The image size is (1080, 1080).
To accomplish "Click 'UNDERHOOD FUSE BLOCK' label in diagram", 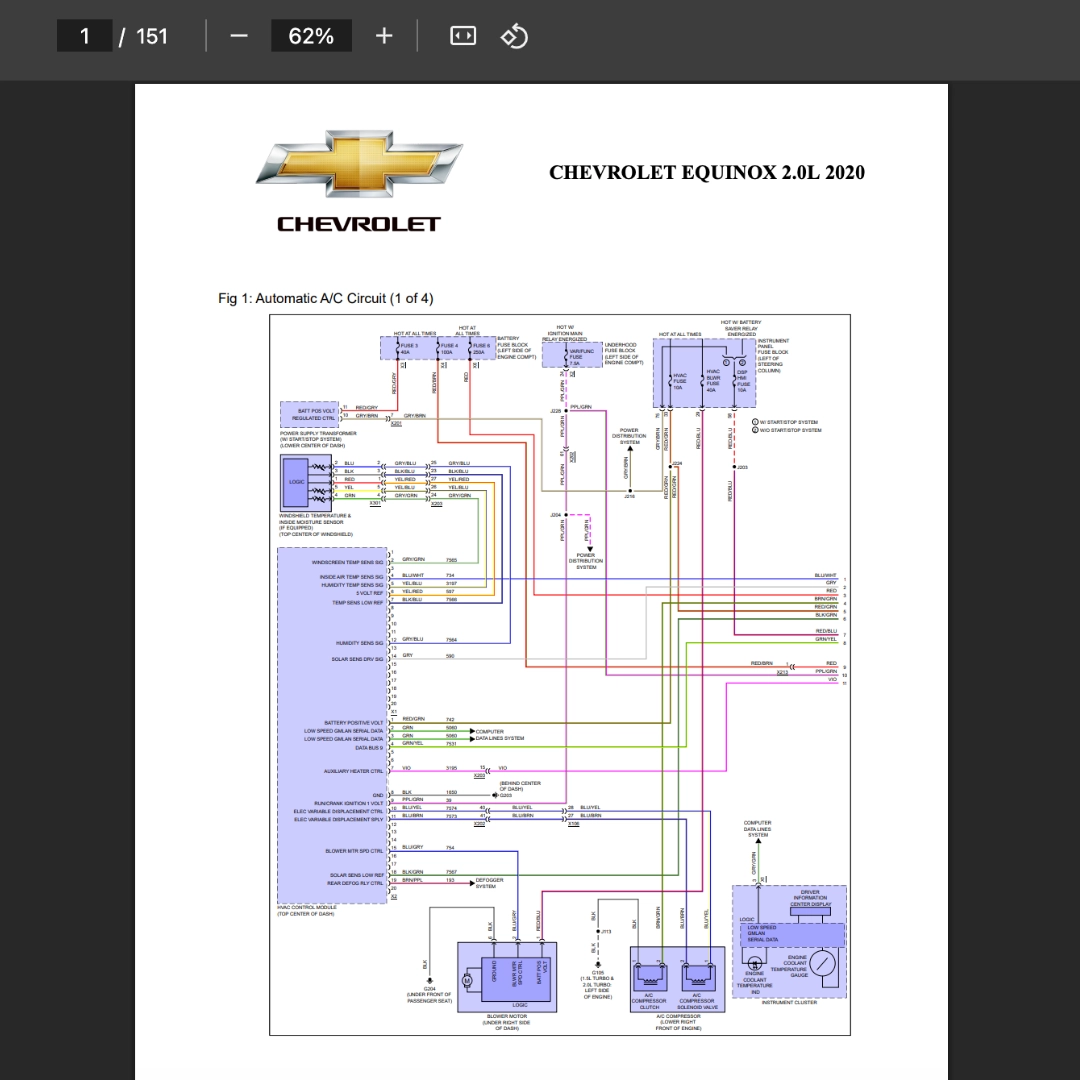I will click(621, 348).
